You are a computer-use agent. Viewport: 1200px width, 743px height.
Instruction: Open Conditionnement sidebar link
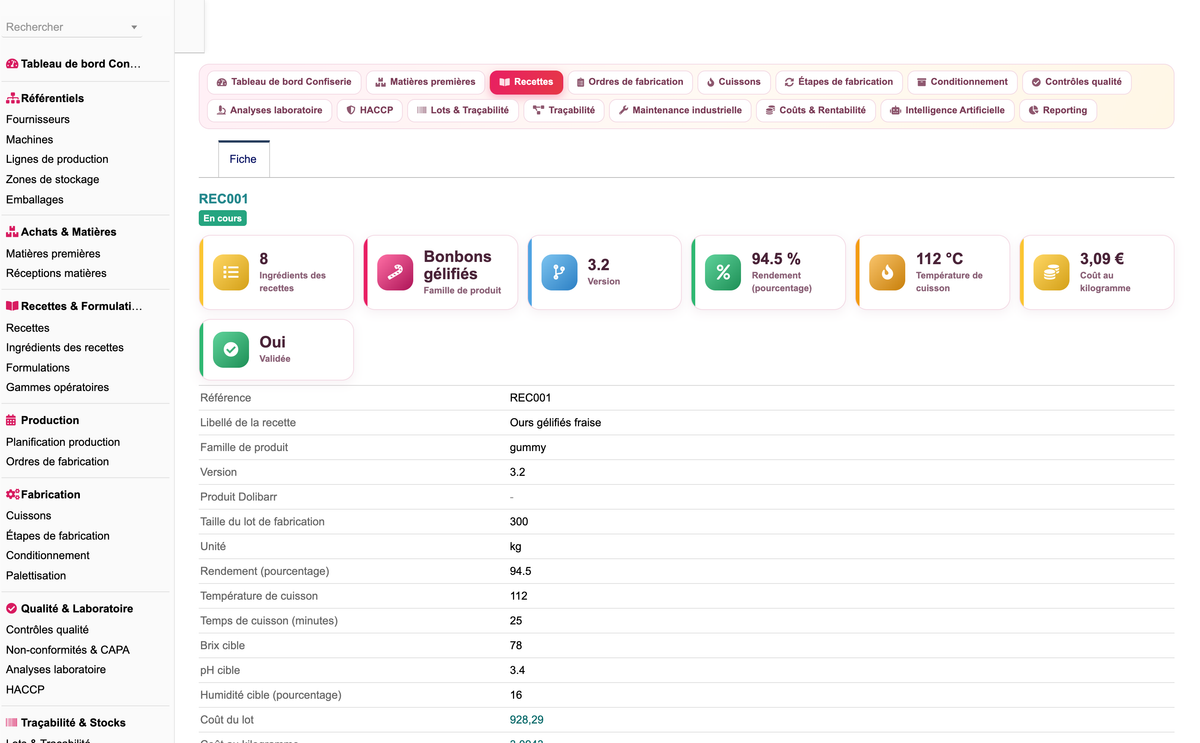tap(48, 555)
